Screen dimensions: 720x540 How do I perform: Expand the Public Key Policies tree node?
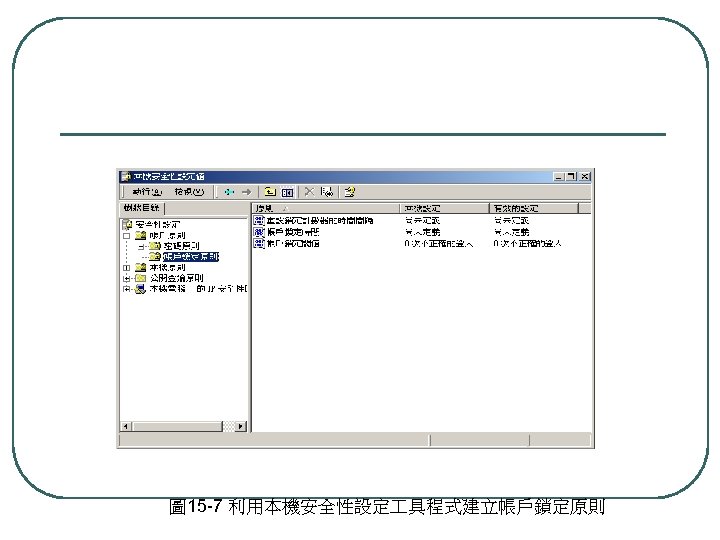pyautogui.click(x=127, y=278)
